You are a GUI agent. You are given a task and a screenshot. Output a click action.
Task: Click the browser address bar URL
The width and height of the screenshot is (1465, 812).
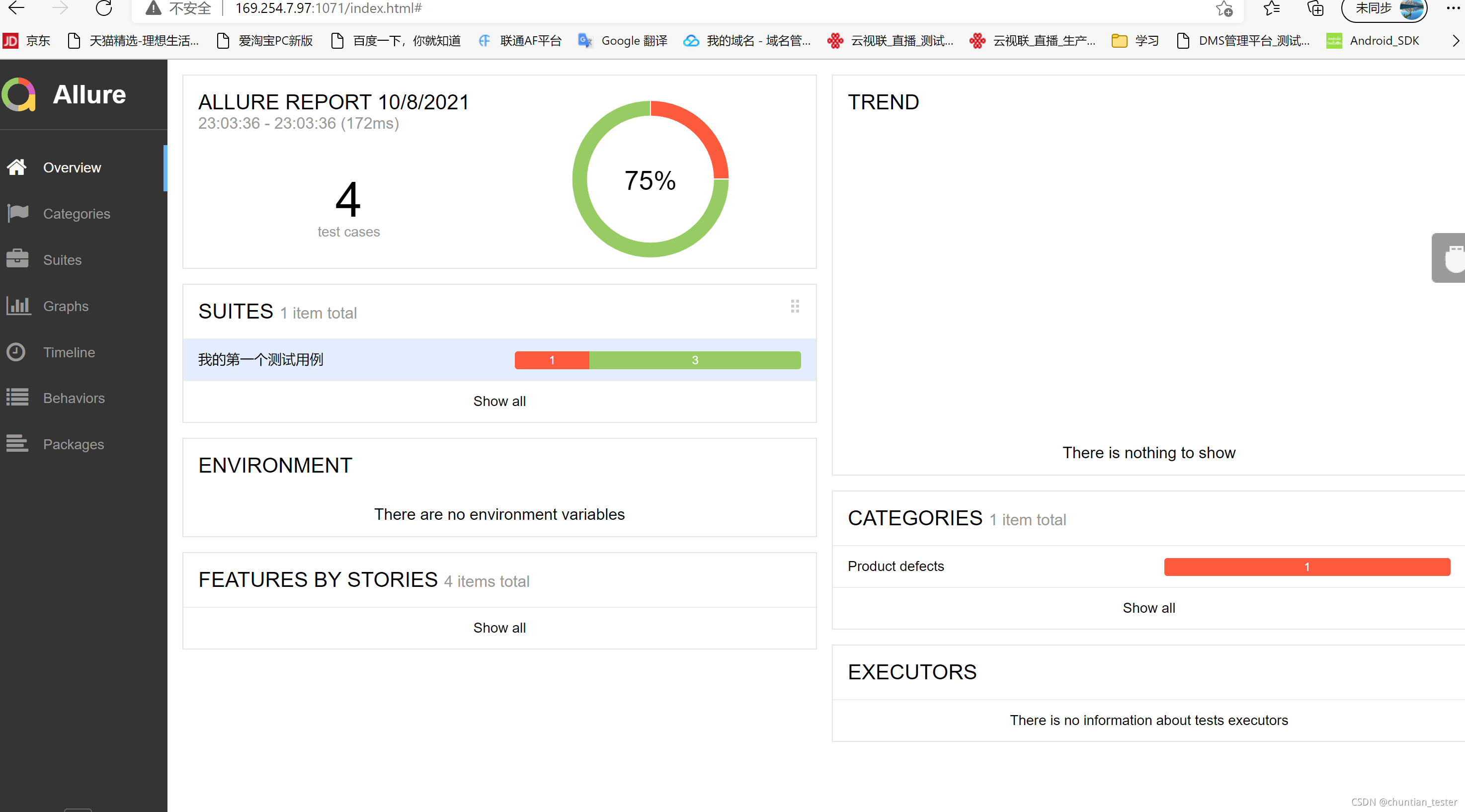(328, 8)
